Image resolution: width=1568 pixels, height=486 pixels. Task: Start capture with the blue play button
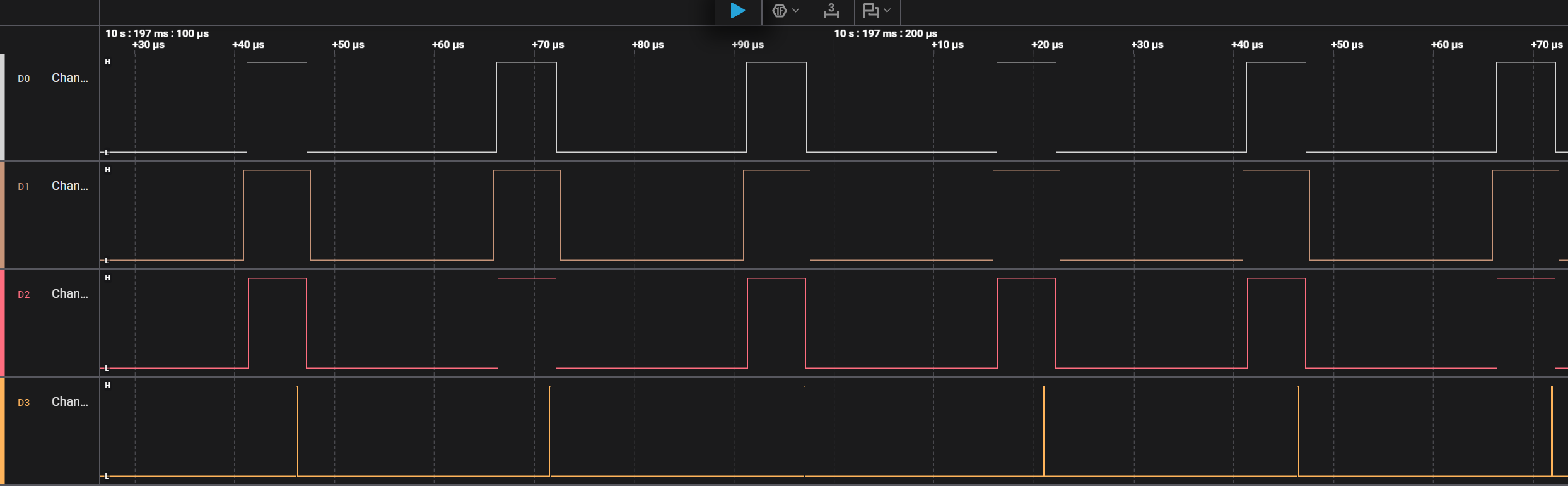pyautogui.click(x=737, y=11)
